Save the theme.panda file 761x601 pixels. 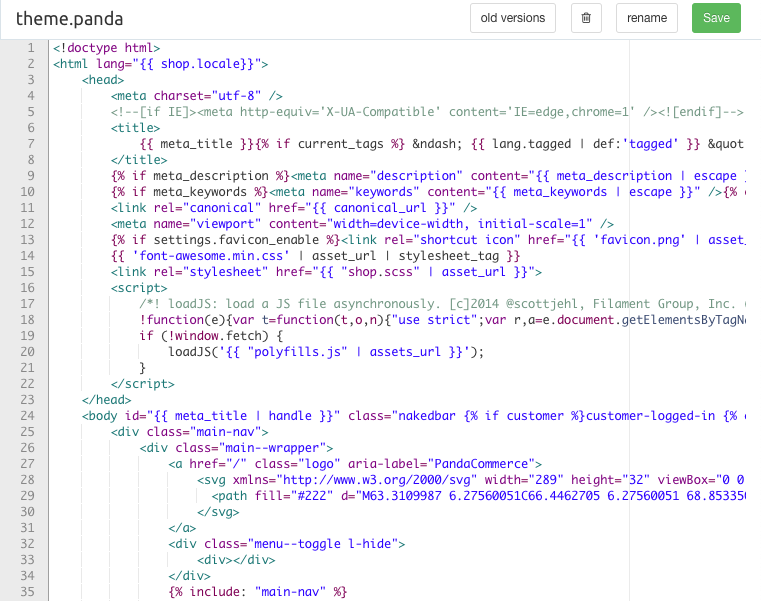point(716,18)
